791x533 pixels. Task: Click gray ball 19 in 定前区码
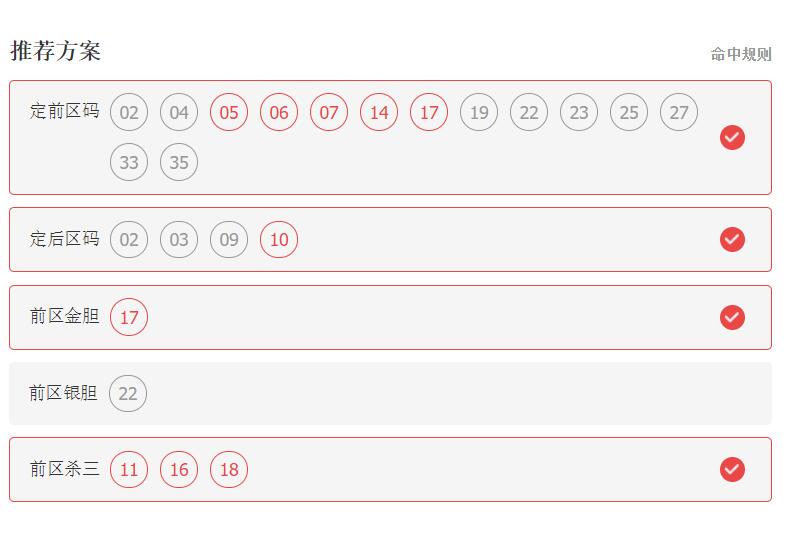[479, 112]
